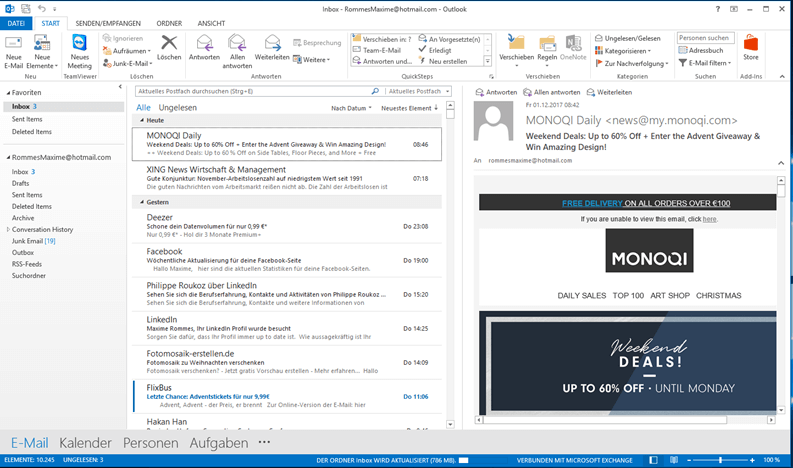Send to OneNote
Viewport: 793px width, 468px height.
point(573,48)
